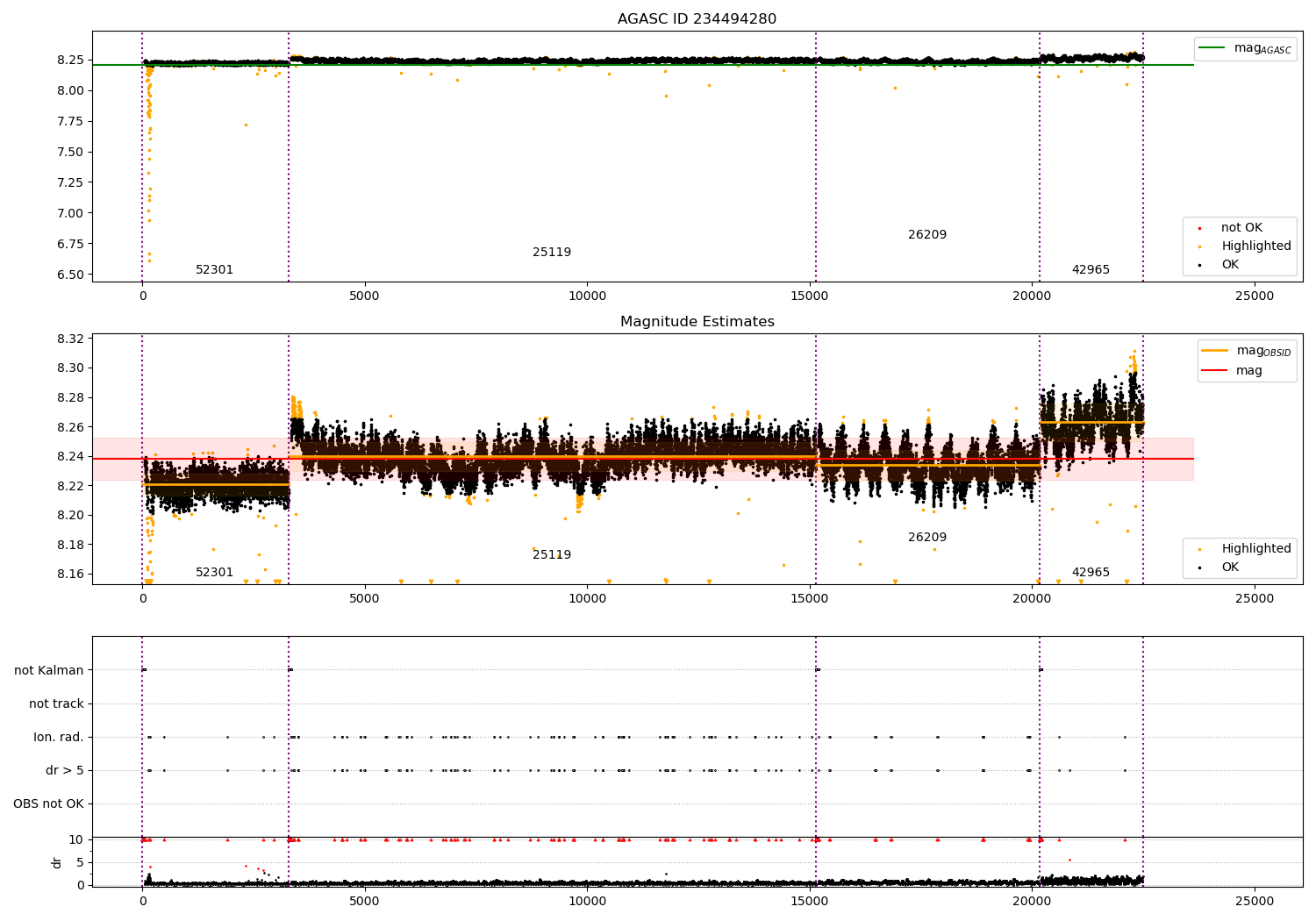Click OBSID label 42965 in top plot
This screenshot has height=921, width=1316.
1091,270
